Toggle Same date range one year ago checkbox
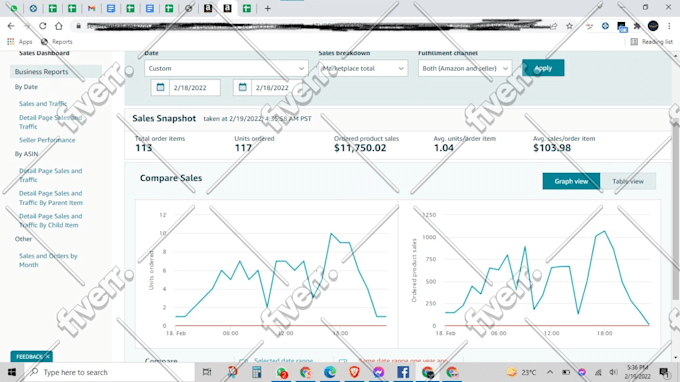 pos(343,360)
